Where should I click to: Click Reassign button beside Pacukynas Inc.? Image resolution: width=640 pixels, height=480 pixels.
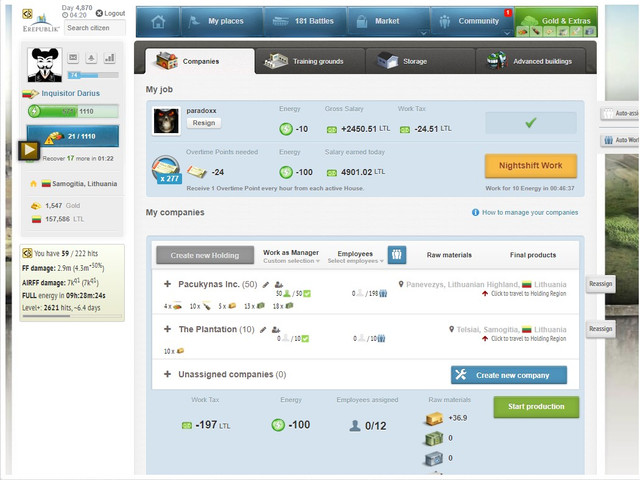600,284
